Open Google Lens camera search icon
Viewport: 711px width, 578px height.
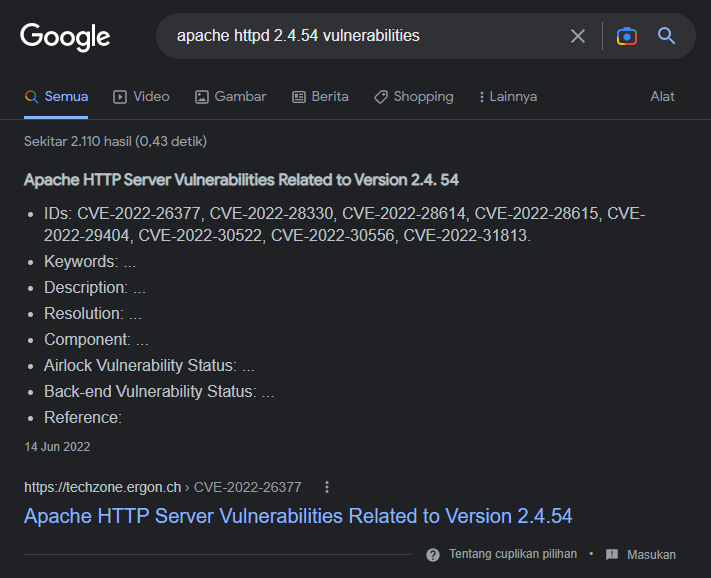tap(627, 36)
